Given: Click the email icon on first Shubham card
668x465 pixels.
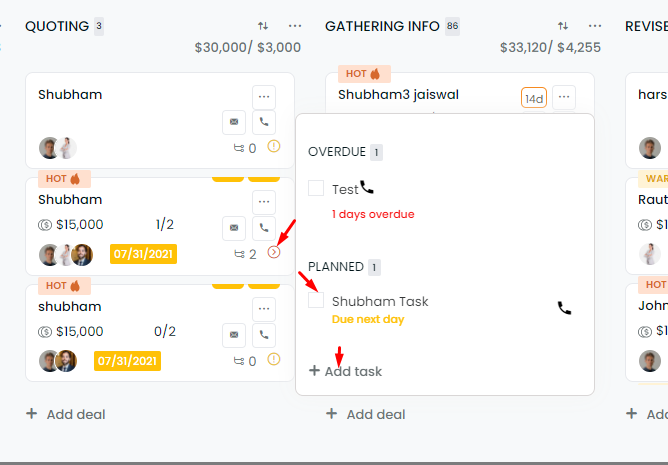Looking at the screenshot, I should tap(234, 122).
